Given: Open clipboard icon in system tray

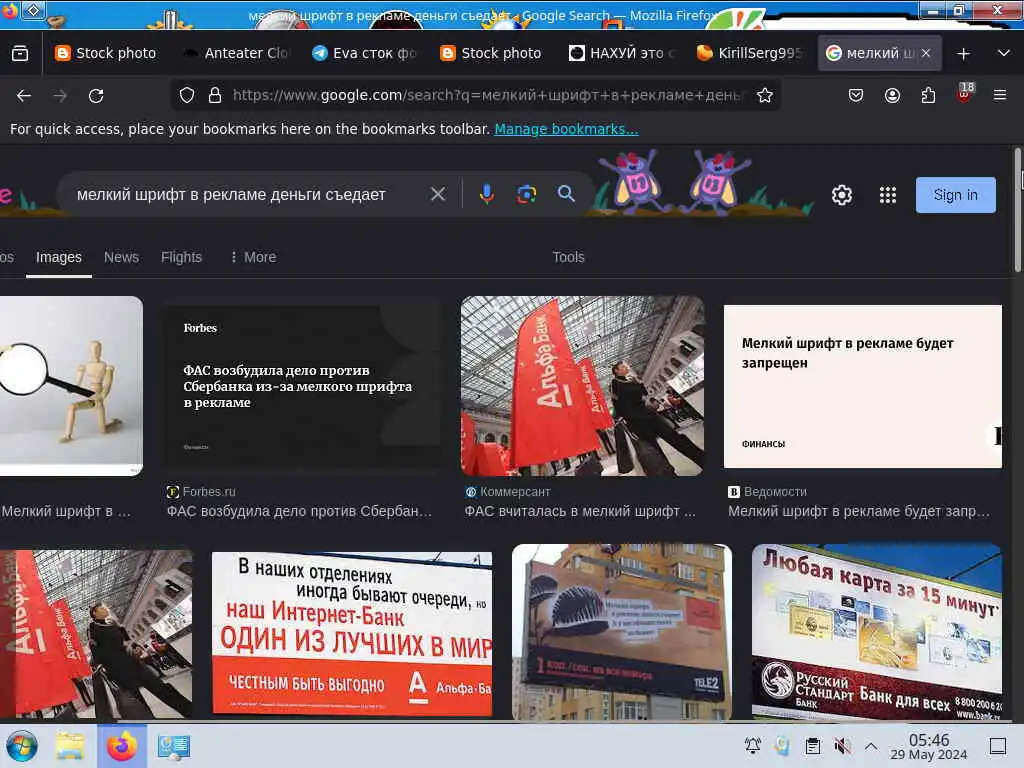Looking at the screenshot, I should click(x=812, y=746).
